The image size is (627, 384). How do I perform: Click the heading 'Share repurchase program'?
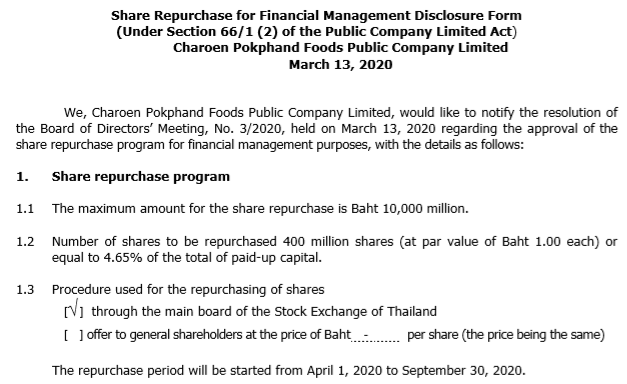pos(141,176)
